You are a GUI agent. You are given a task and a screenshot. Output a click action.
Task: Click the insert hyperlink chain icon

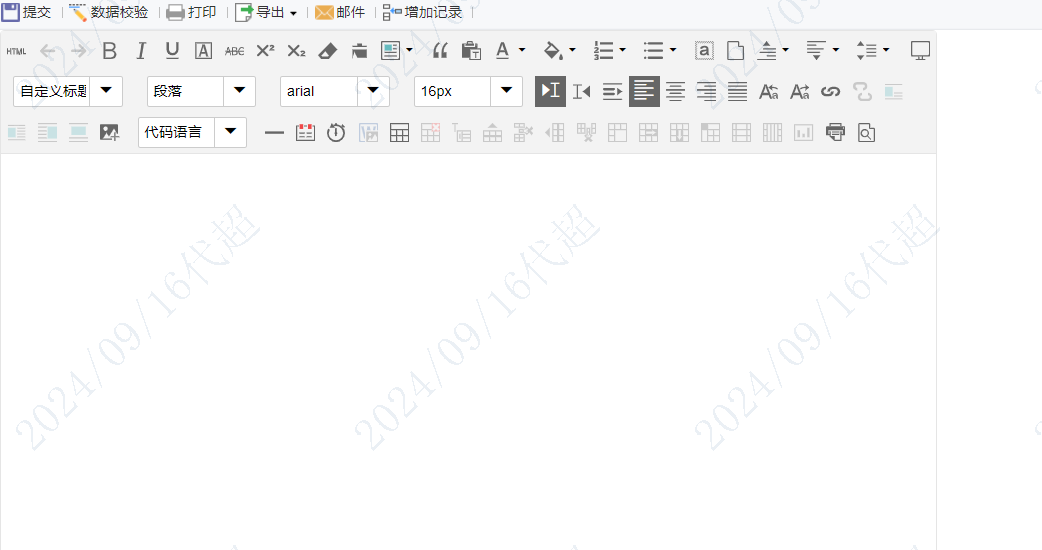(x=831, y=92)
